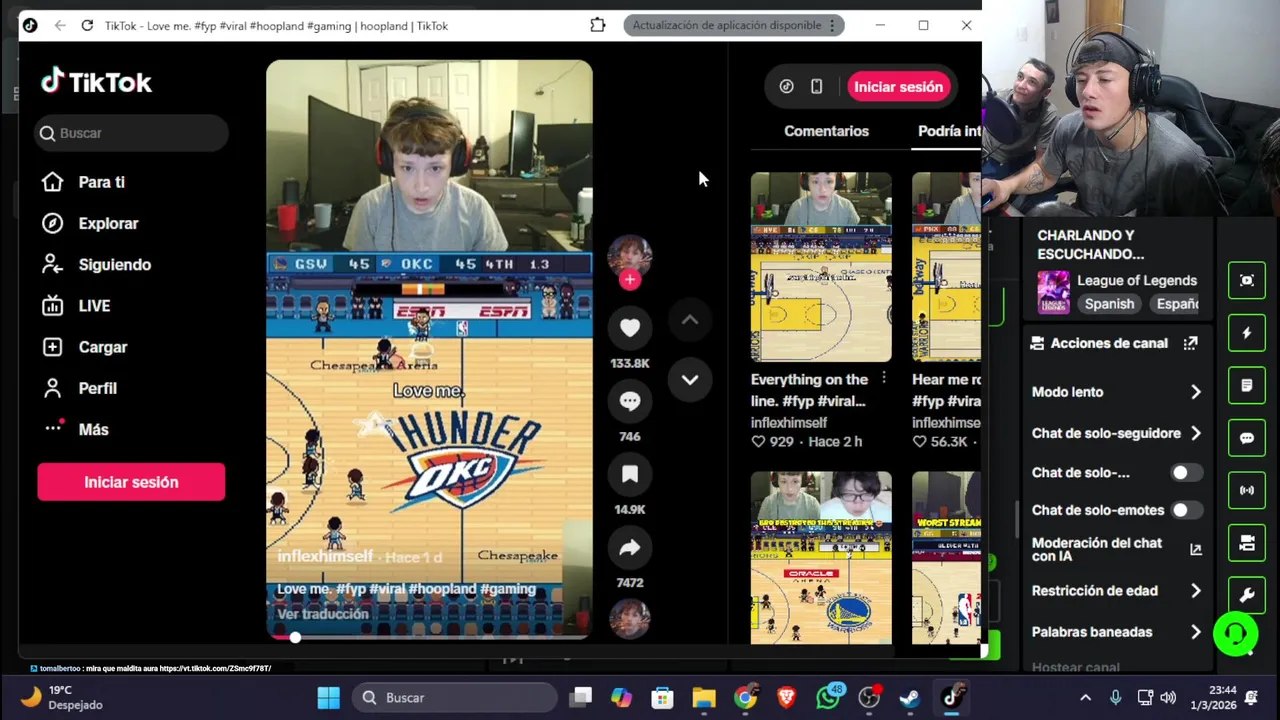Open the get-app phone icon near Iniciar sesión
The width and height of the screenshot is (1280, 720).
click(816, 87)
